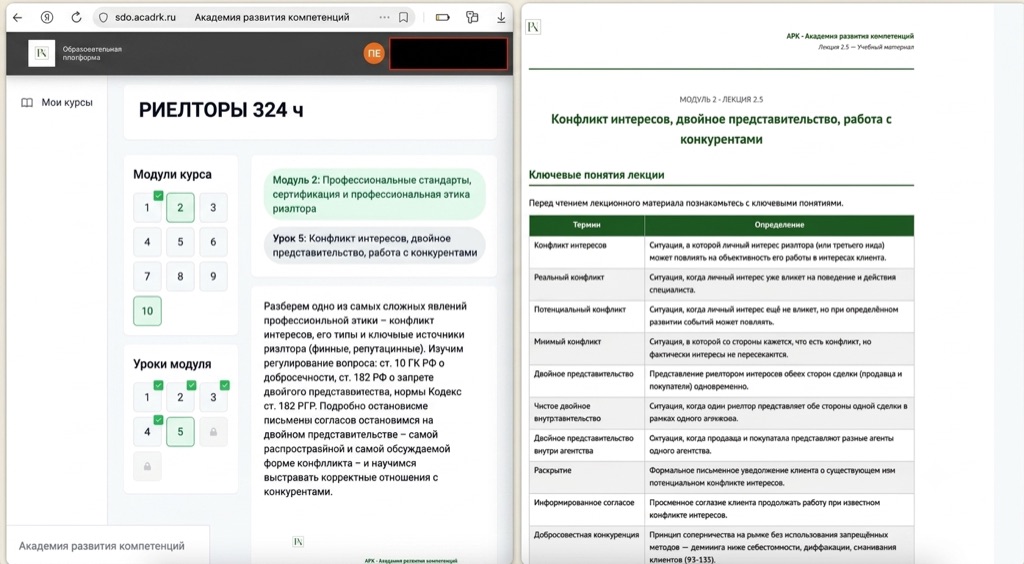Select course module 7
Viewport: 1024px width, 564px height.
(147, 277)
